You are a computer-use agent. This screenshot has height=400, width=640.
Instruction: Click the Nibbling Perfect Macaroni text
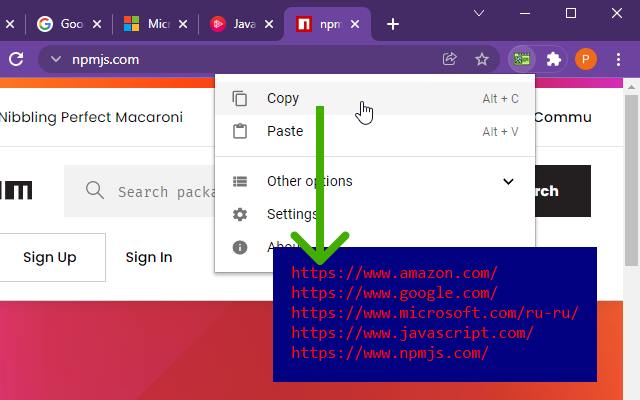coord(91,118)
